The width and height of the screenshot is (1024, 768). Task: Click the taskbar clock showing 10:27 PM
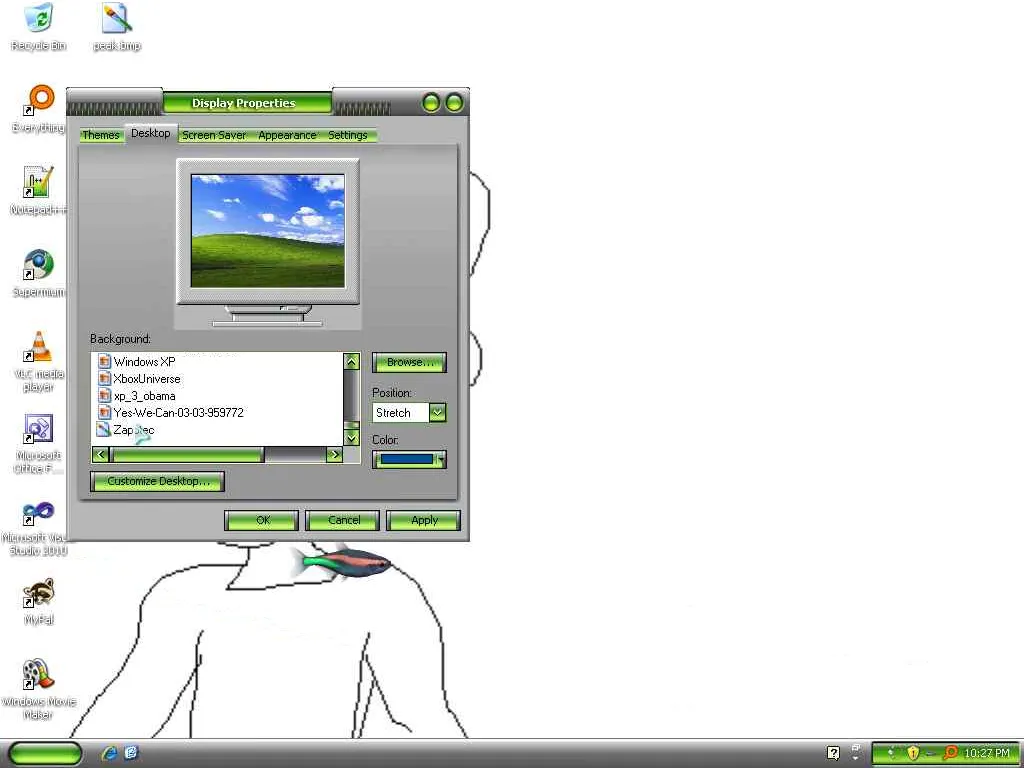point(987,753)
